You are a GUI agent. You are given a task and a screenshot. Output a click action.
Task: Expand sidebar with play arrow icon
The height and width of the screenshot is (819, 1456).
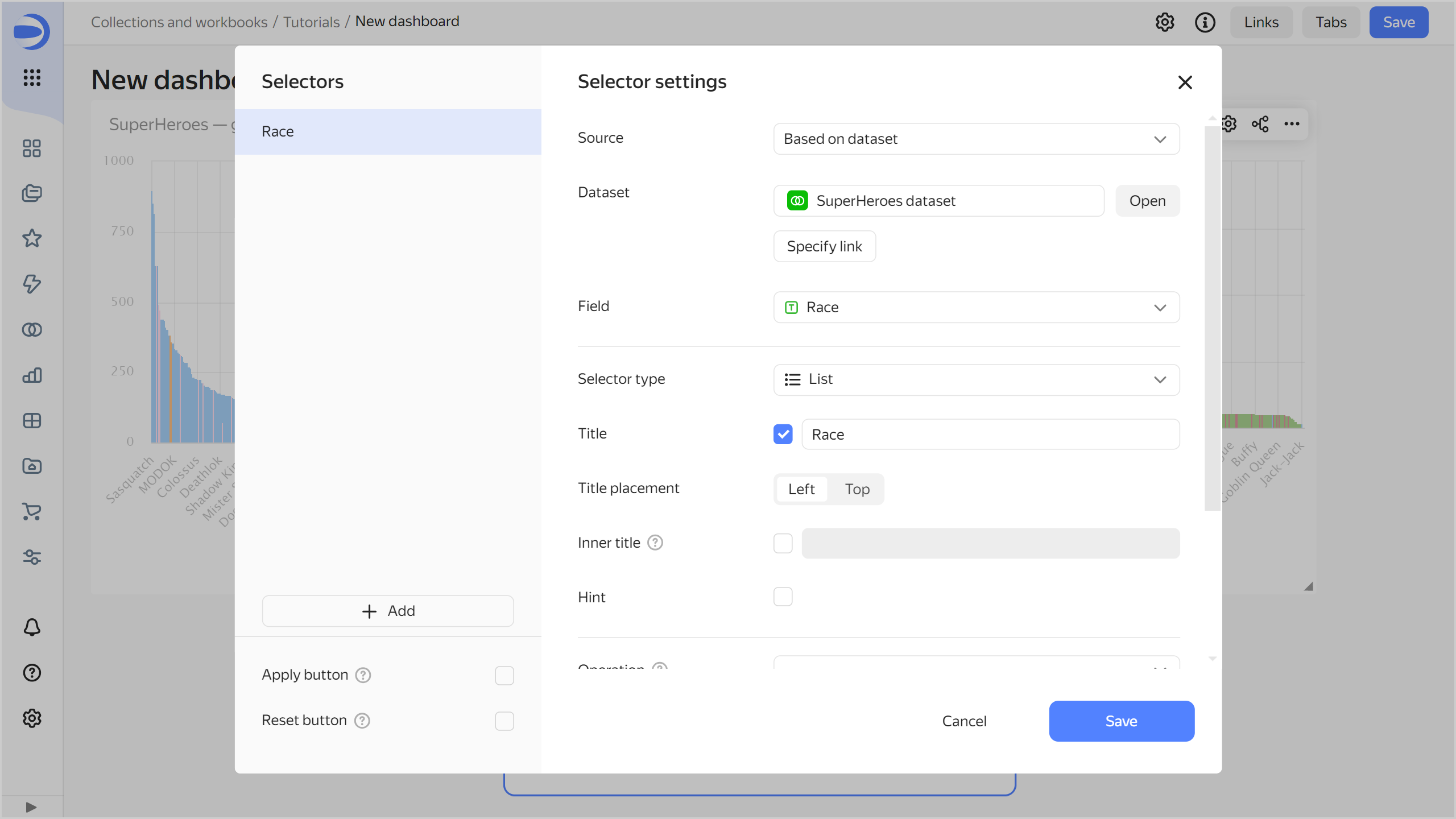(31, 807)
